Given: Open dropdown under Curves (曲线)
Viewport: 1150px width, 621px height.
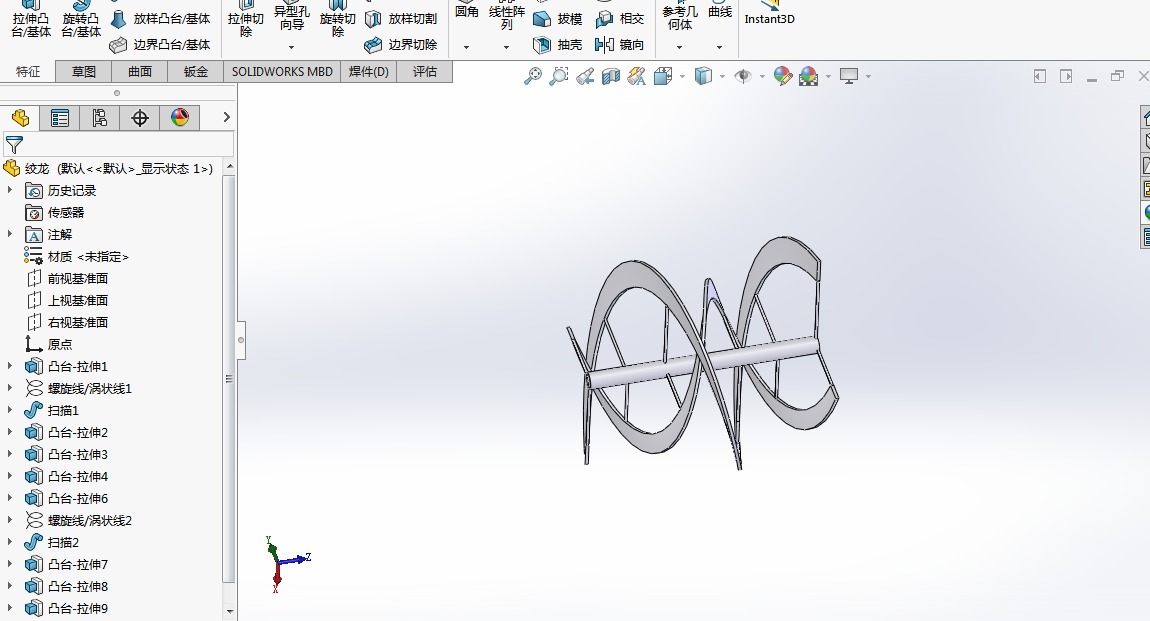Looking at the screenshot, I should [x=719, y=48].
